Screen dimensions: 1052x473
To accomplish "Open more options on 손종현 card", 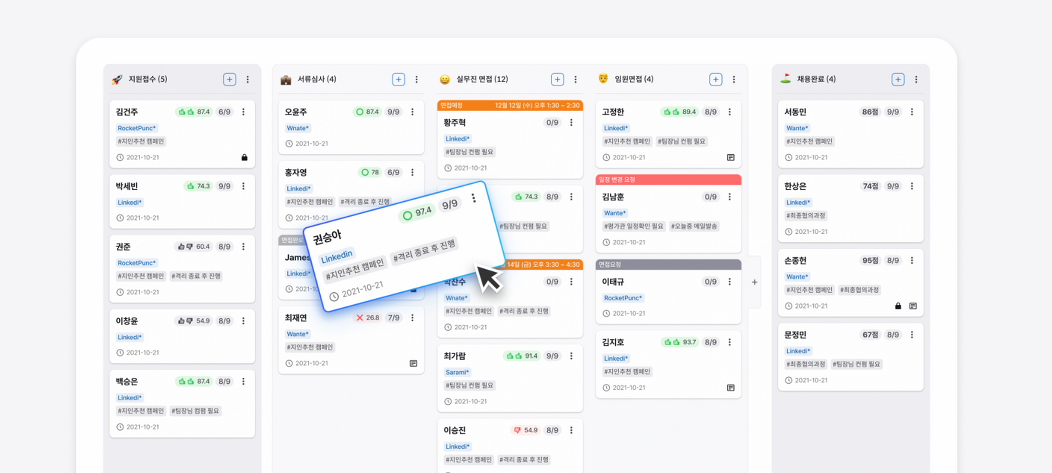I will pyautogui.click(x=912, y=260).
